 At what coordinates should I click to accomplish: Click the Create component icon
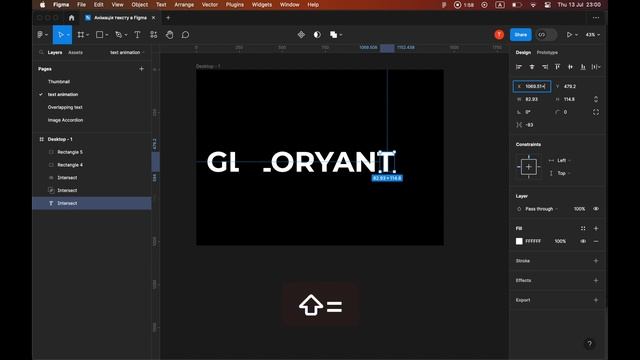click(x=301, y=35)
